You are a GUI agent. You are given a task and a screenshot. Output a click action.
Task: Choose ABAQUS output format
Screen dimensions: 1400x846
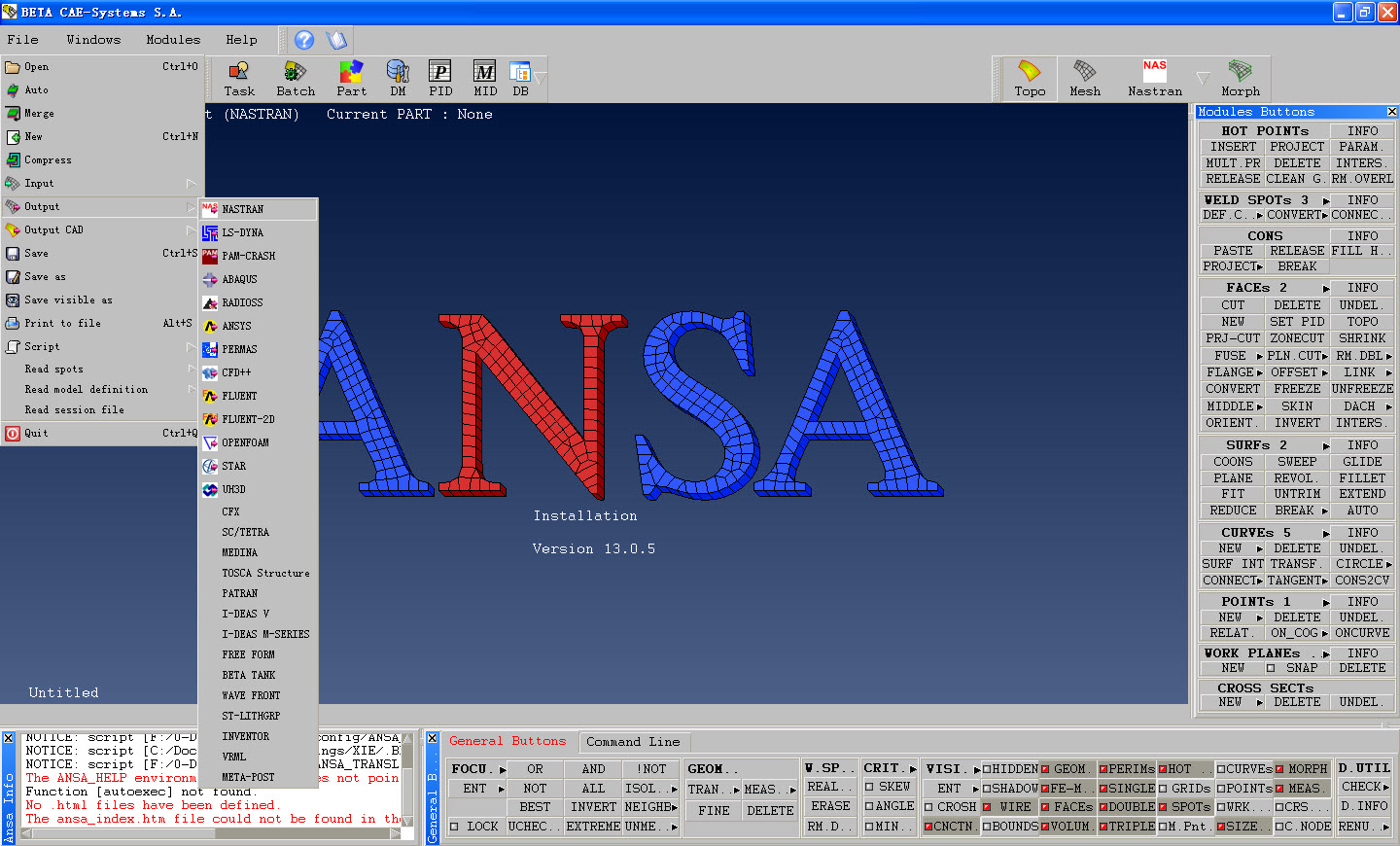(x=259, y=279)
